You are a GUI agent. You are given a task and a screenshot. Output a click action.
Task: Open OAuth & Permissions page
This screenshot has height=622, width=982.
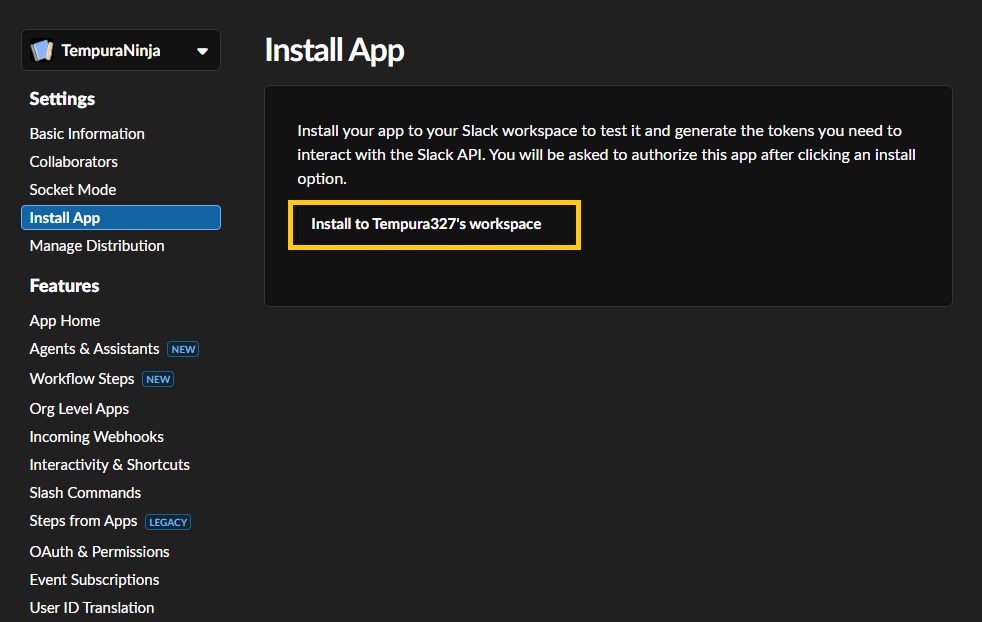pyautogui.click(x=99, y=552)
